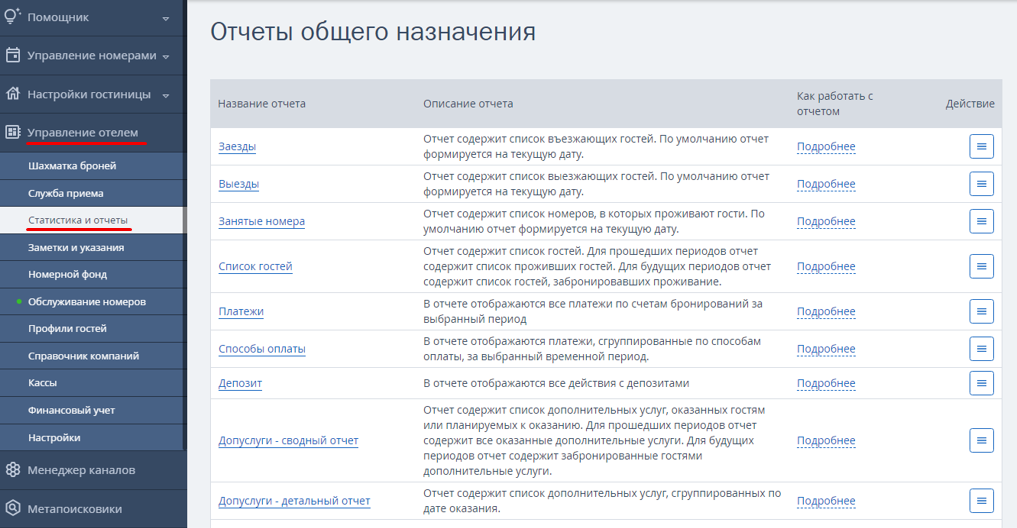Open action menu for Допуслуги - детальный отчет
Viewport: 1017px width, 528px height.
coord(981,501)
